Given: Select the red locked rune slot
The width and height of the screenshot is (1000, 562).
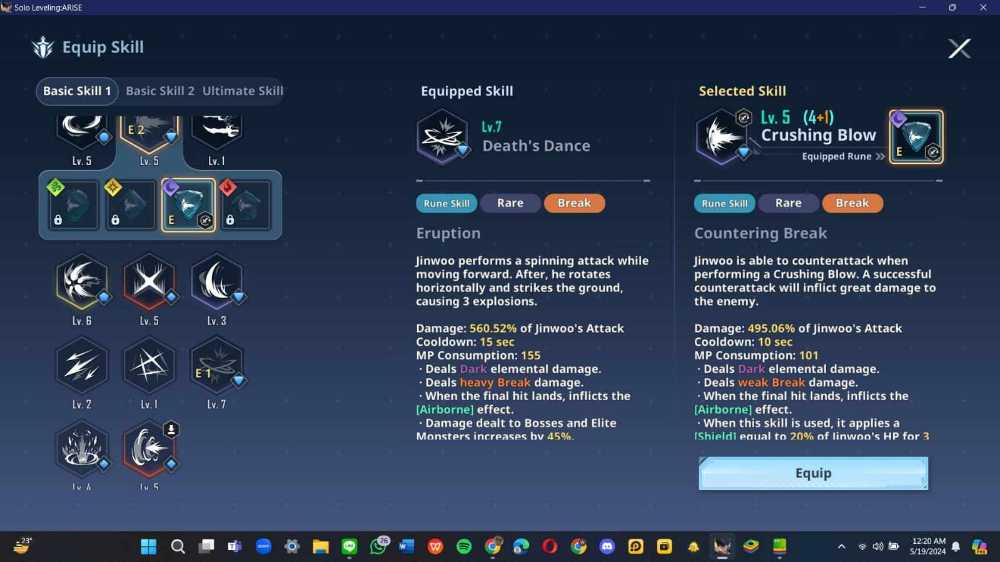Looking at the screenshot, I should (x=246, y=205).
